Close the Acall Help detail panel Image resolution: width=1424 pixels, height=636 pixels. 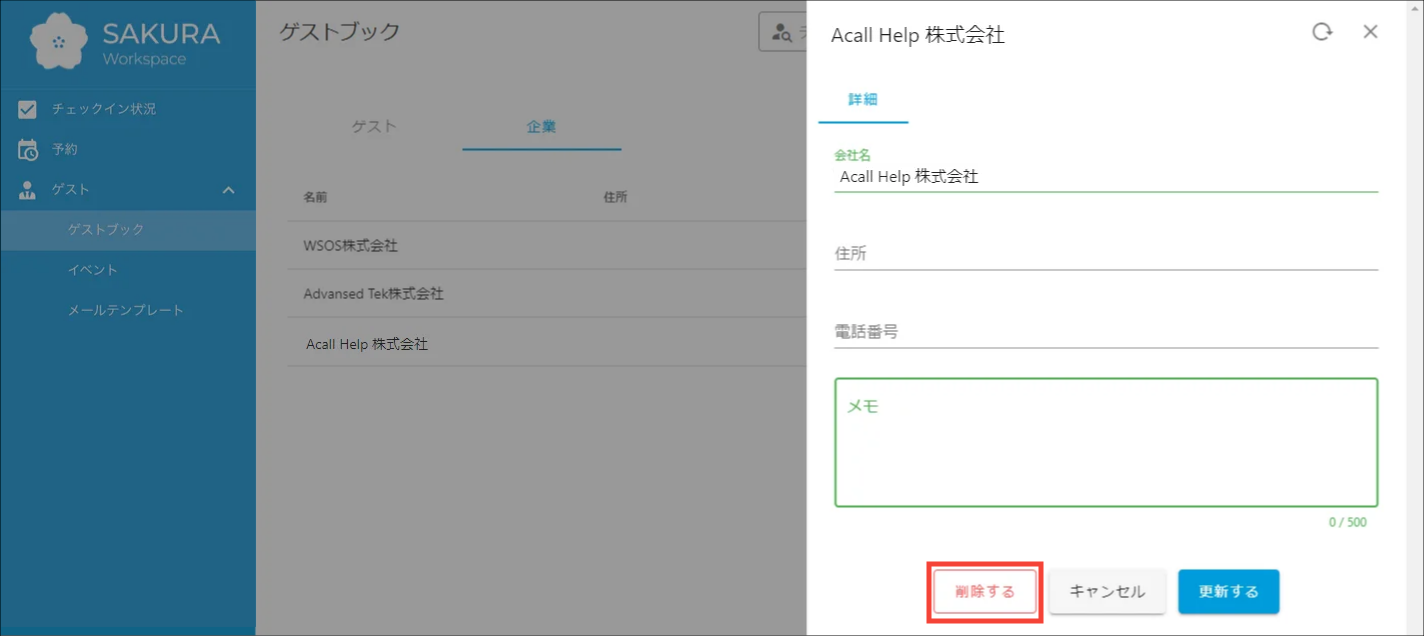click(x=1371, y=32)
